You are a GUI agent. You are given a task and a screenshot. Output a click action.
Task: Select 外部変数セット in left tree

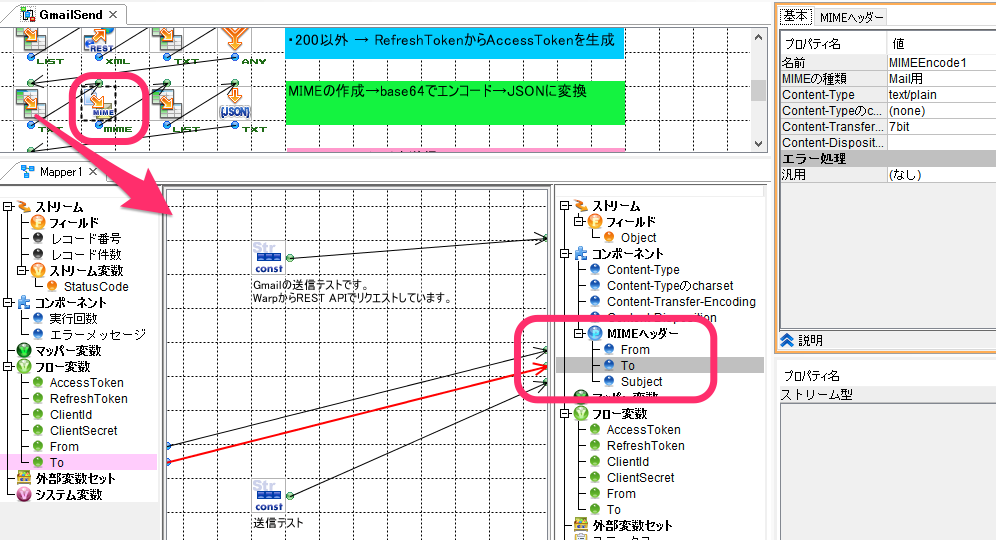tap(75, 478)
